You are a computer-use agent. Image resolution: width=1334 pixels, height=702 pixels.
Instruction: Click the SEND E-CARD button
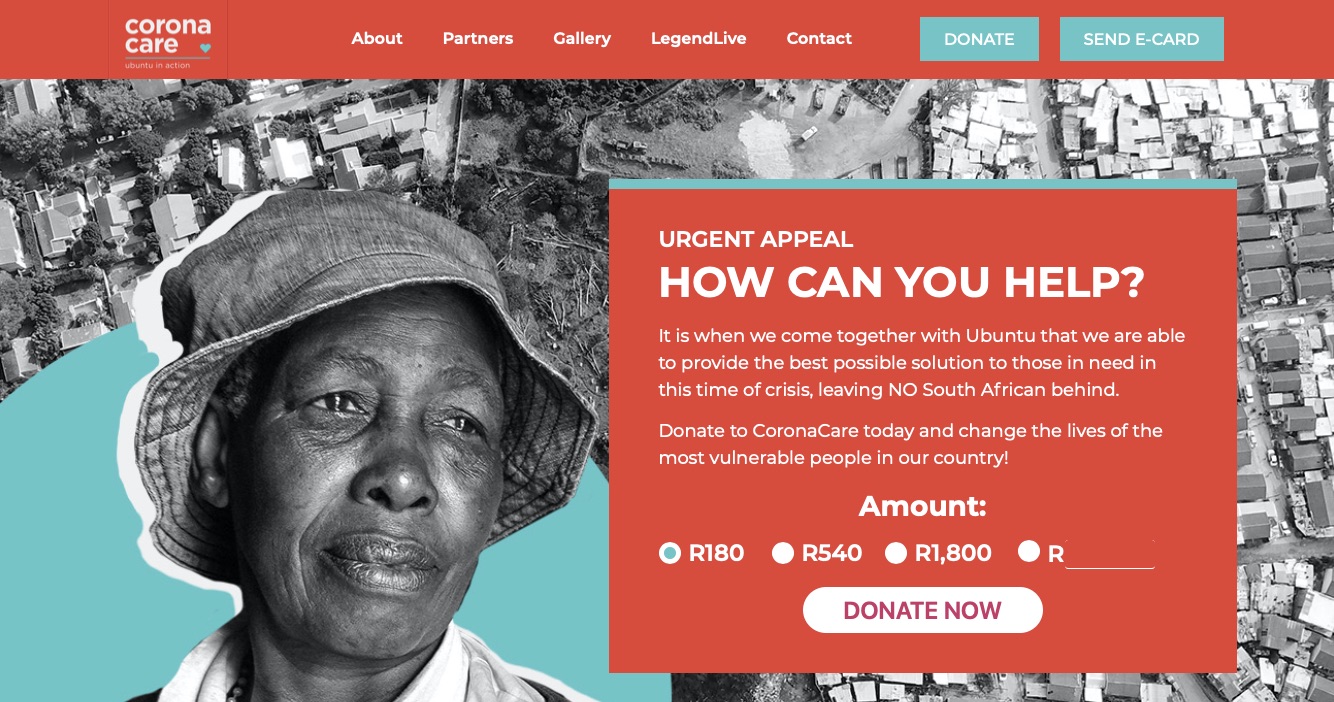point(1141,39)
